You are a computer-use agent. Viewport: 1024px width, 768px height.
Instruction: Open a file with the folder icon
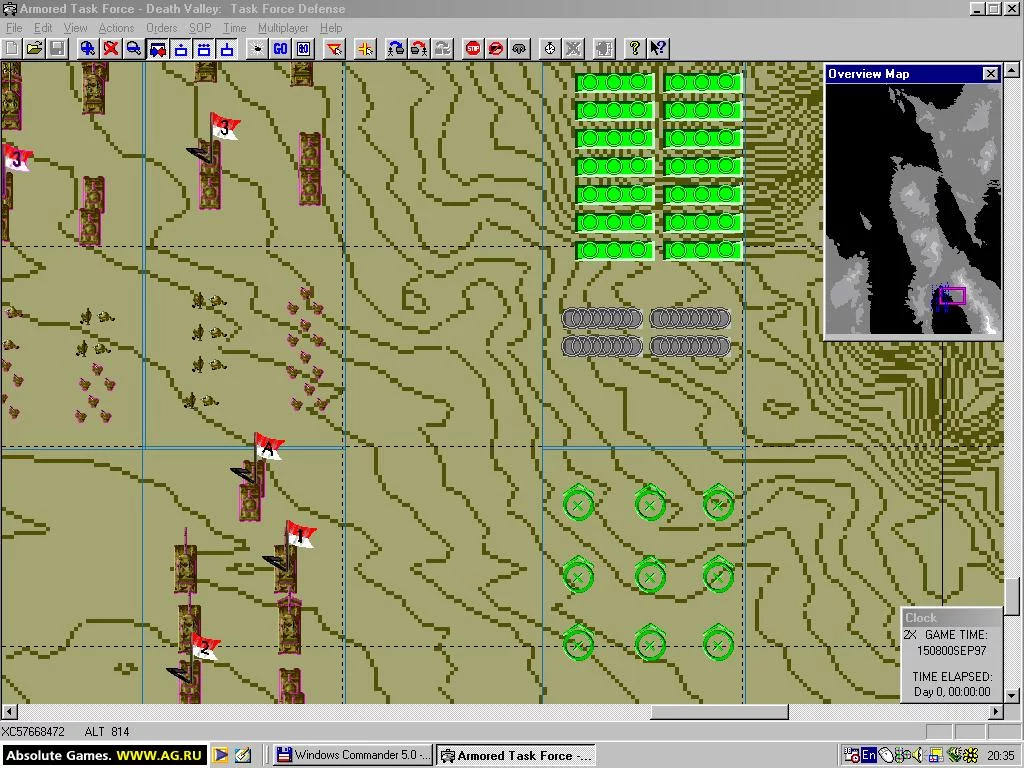click(x=35, y=48)
